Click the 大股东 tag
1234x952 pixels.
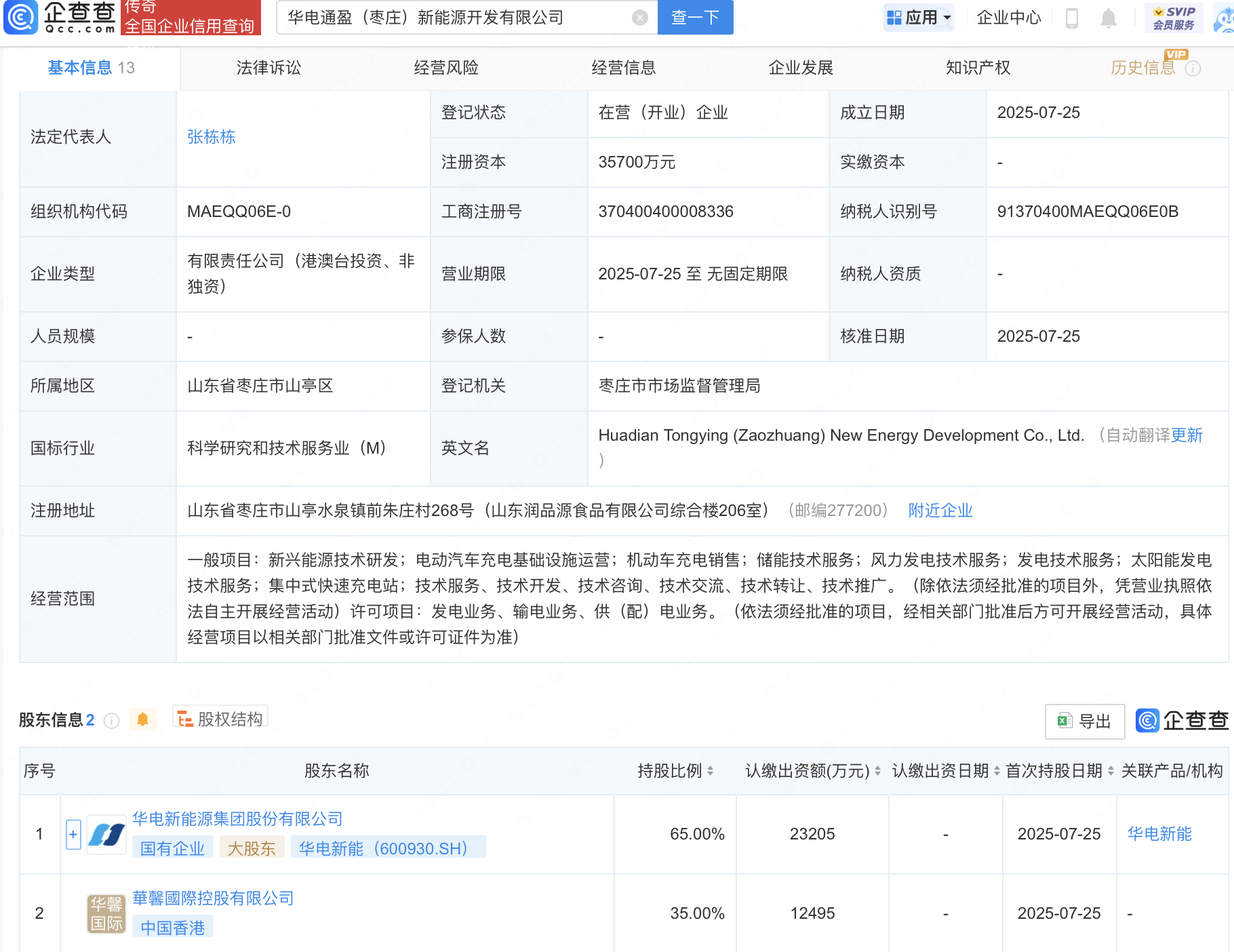(x=251, y=848)
